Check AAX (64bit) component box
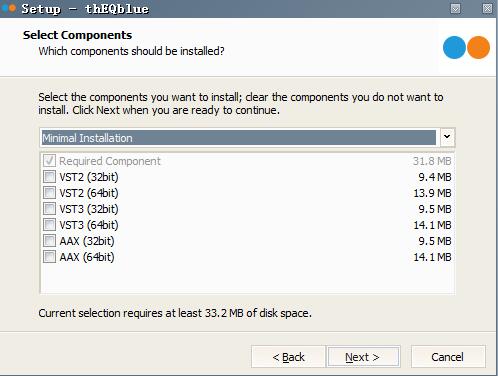The image size is (498, 376). click(49, 257)
